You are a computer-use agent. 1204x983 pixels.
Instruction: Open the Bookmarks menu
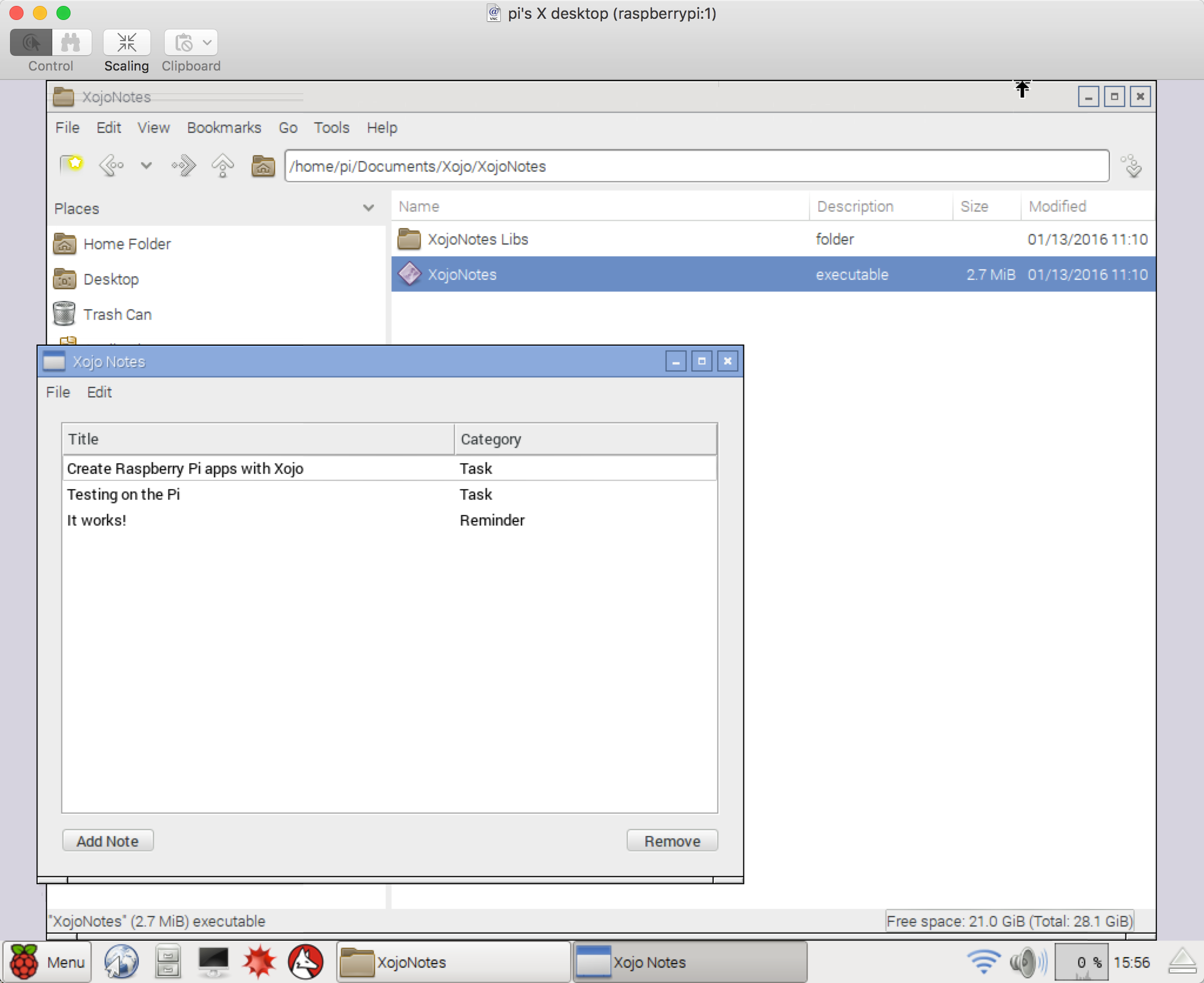224,128
